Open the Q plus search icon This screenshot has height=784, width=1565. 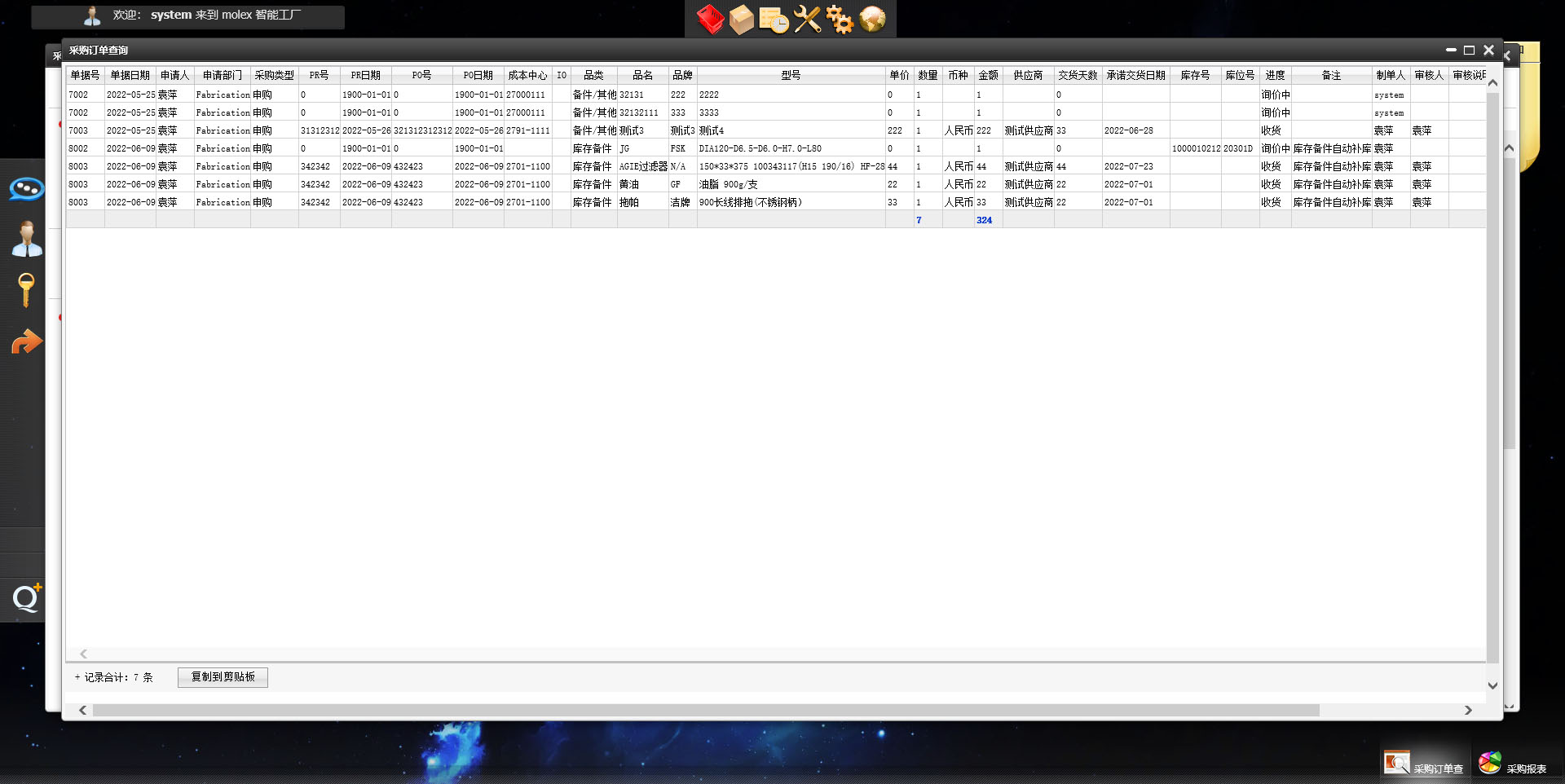[x=26, y=599]
